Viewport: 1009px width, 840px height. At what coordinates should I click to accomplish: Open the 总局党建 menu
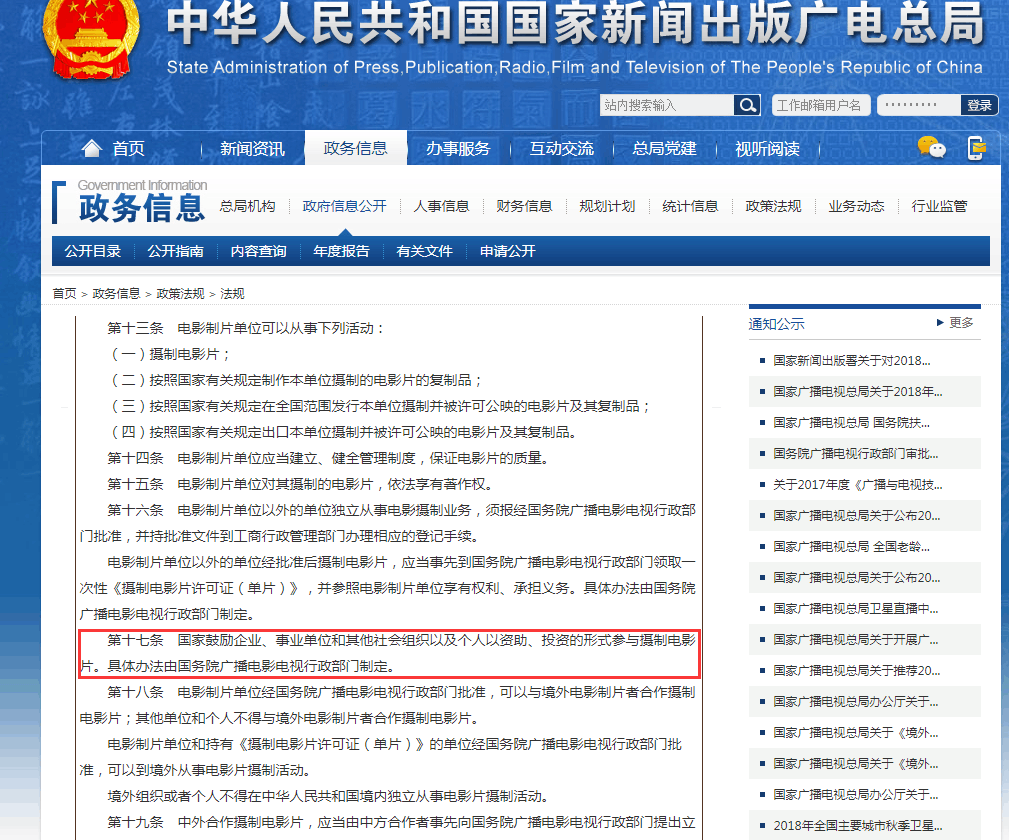click(x=663, y=147)
